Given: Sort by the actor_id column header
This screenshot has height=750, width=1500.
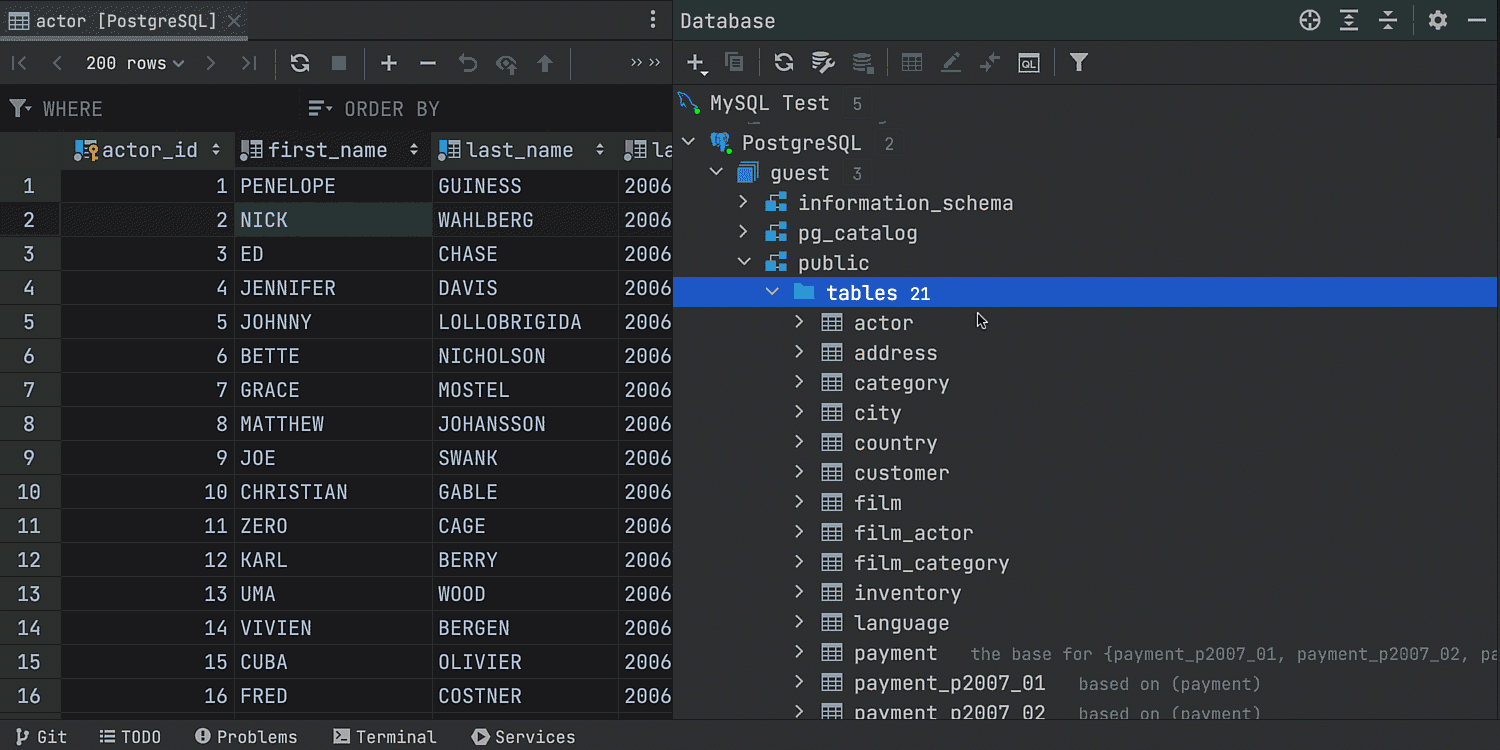Looking at the screenshot, I should click(148, 150).
